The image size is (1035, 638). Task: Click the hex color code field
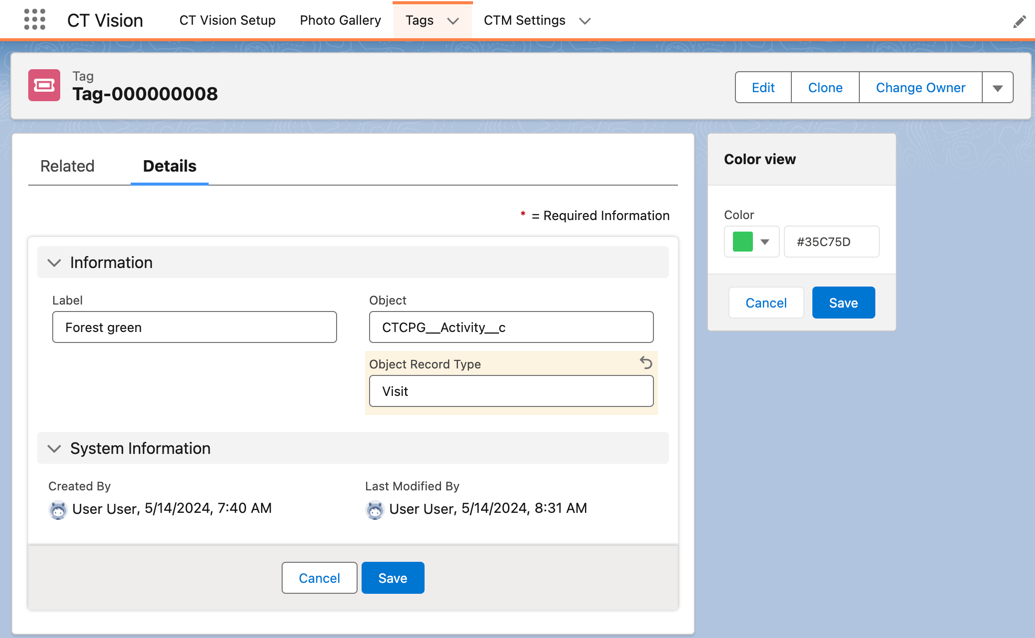[x=831, y=242]
